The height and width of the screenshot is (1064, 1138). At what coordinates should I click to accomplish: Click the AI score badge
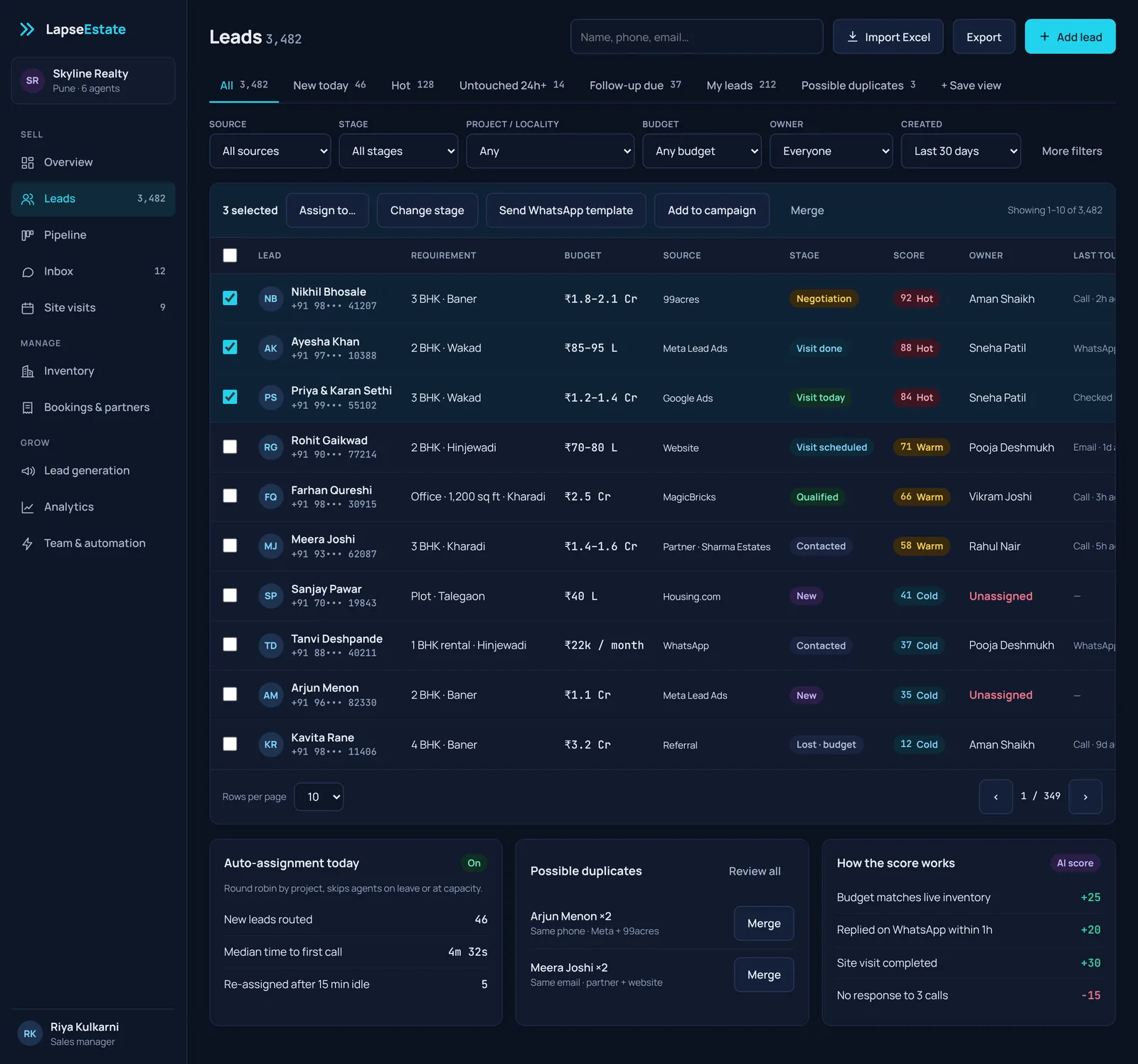(1075, 863)
